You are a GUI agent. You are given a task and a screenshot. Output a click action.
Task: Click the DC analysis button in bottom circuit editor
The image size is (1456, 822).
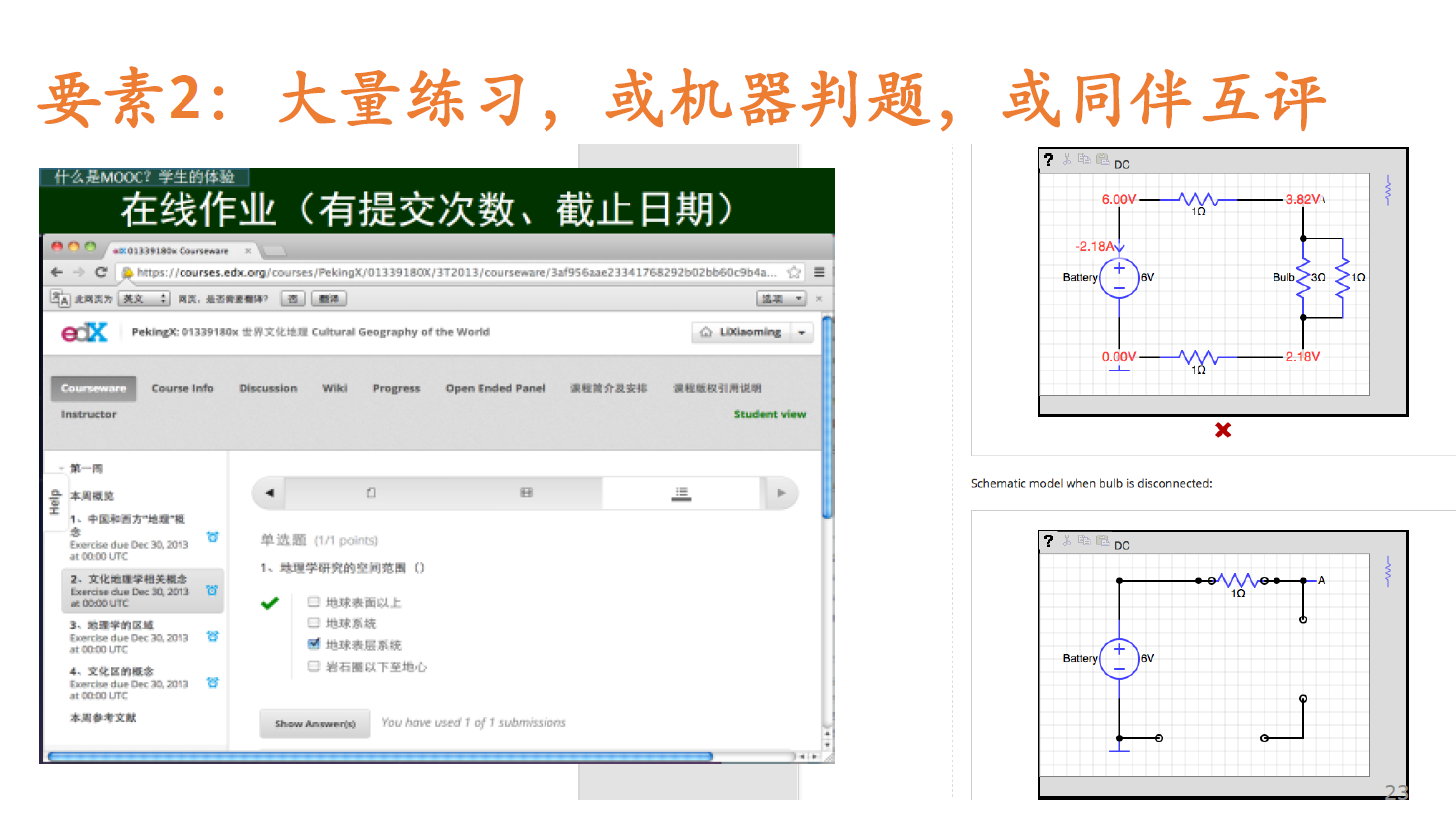click(x=1122, y=545)
